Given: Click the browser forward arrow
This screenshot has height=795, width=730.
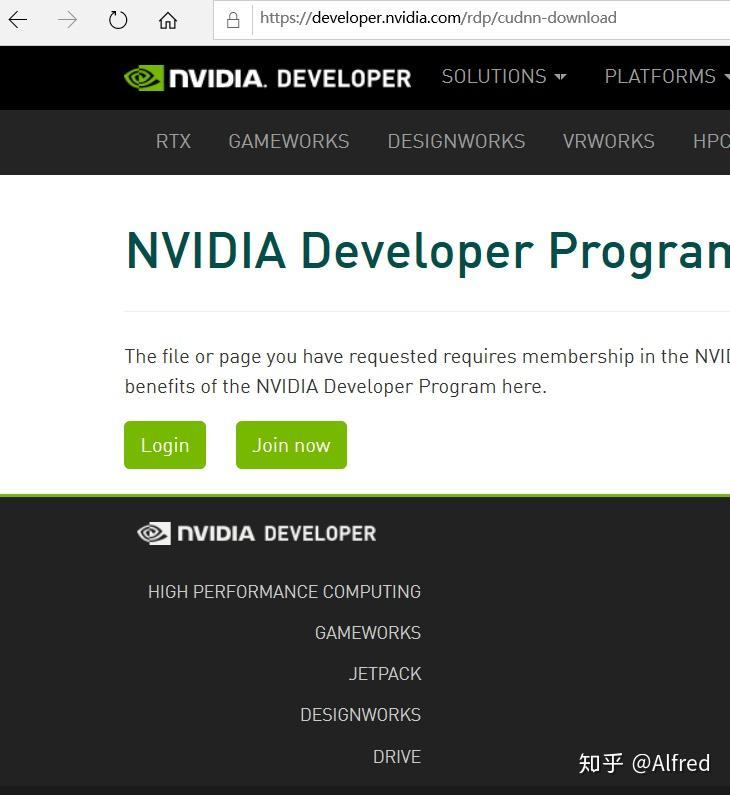Looking at the screenshot, I should [67, 20].
